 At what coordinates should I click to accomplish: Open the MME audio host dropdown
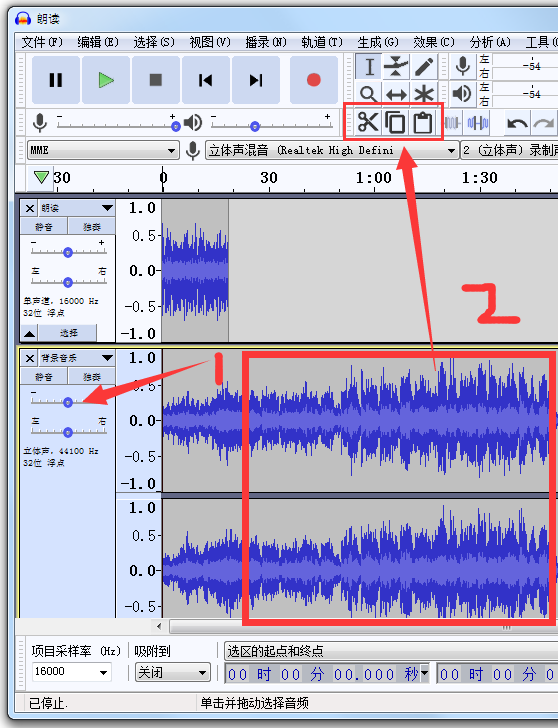pyautogui.click(x=103, y=150)
